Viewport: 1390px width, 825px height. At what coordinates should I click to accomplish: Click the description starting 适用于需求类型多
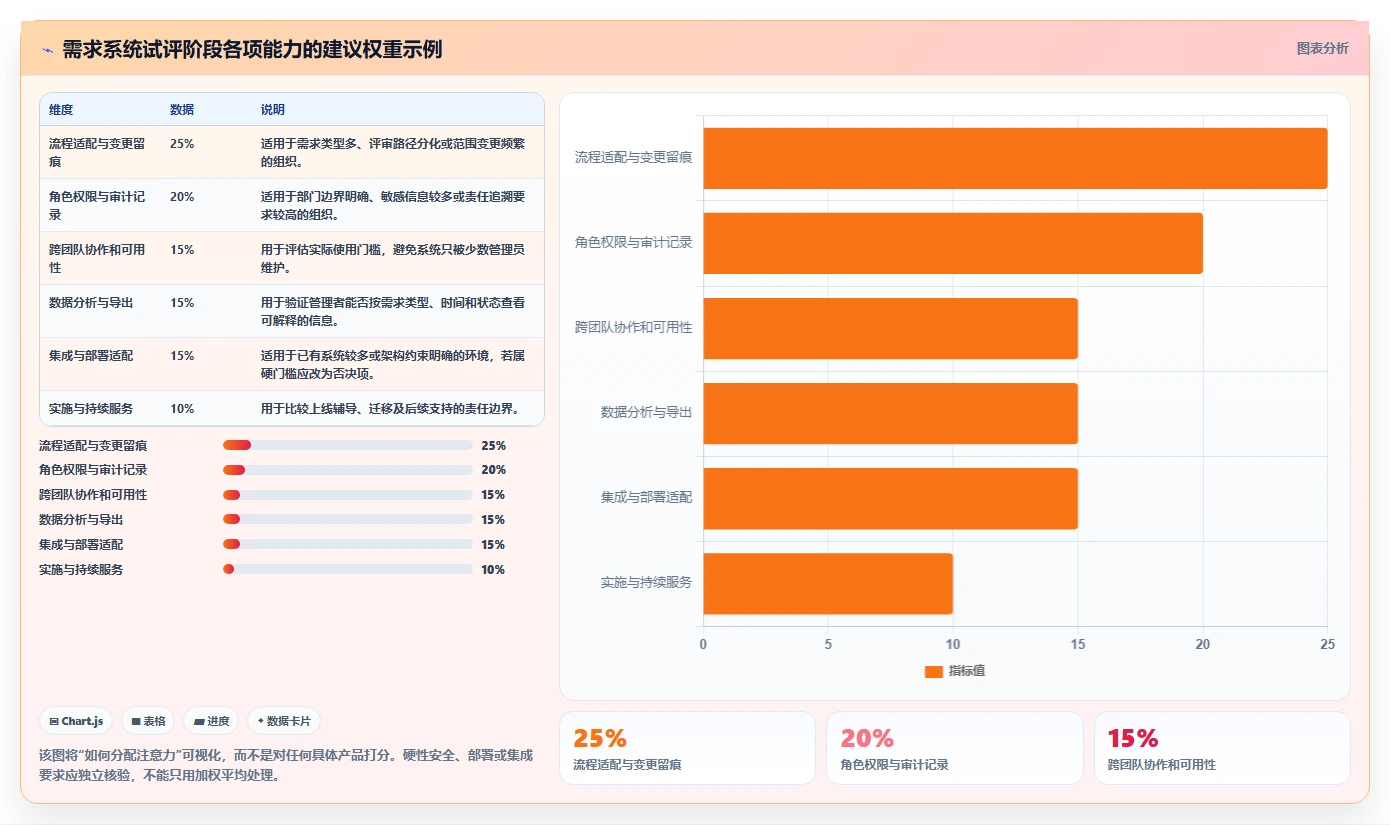(393, 153)
